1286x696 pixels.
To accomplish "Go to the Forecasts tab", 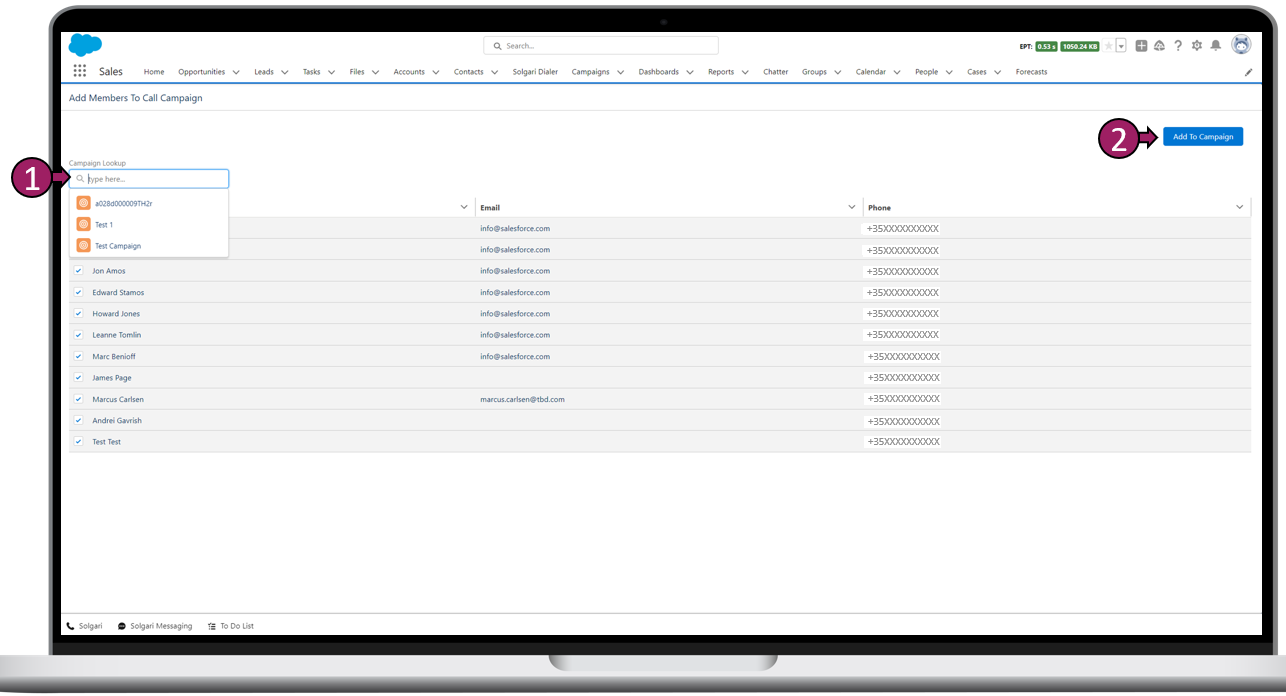I will click(x=1031, y=72).
